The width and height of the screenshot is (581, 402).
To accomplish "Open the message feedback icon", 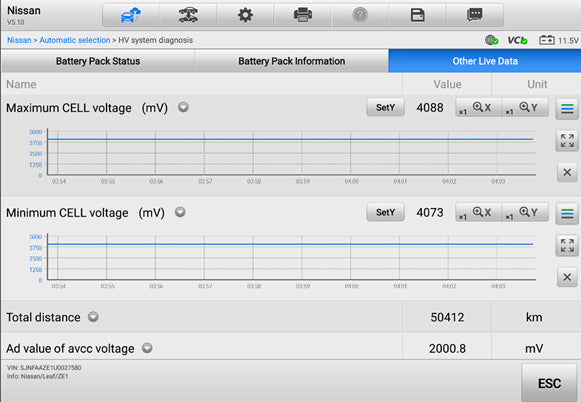I will (475, 15).
